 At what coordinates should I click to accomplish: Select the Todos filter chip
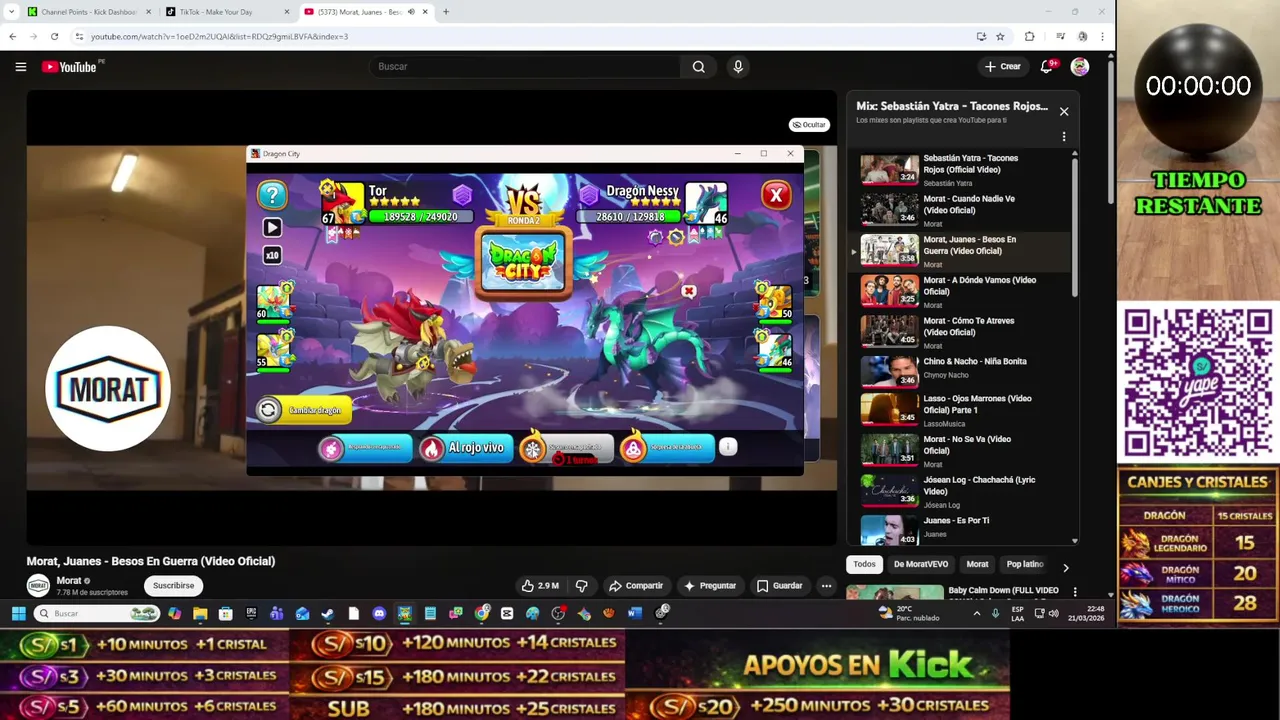[864, 564]
